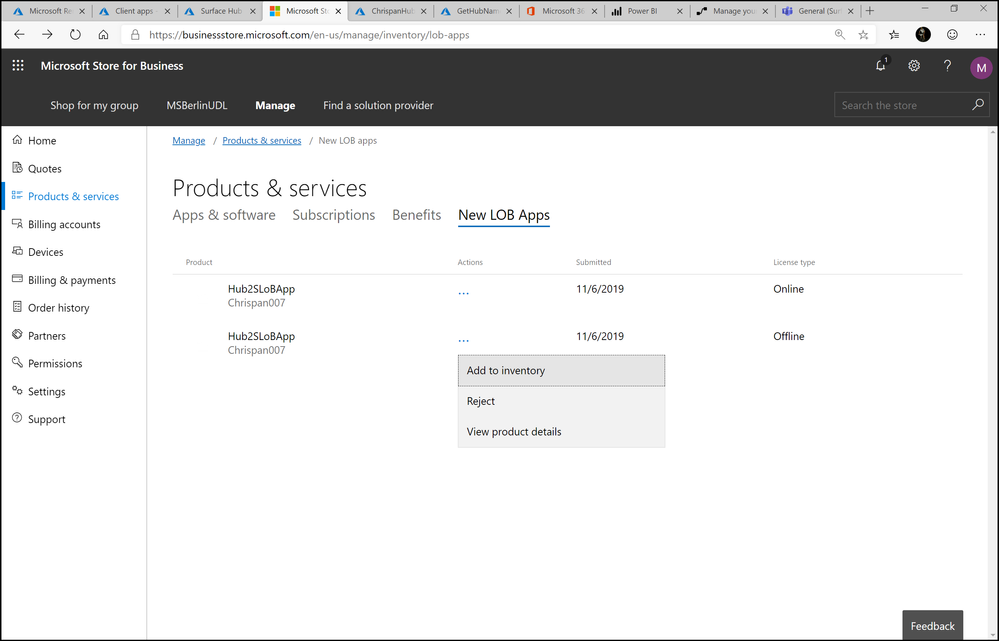Open the app launcher waffle icon
Screen dimensions: 999x641
click(18, 66)
